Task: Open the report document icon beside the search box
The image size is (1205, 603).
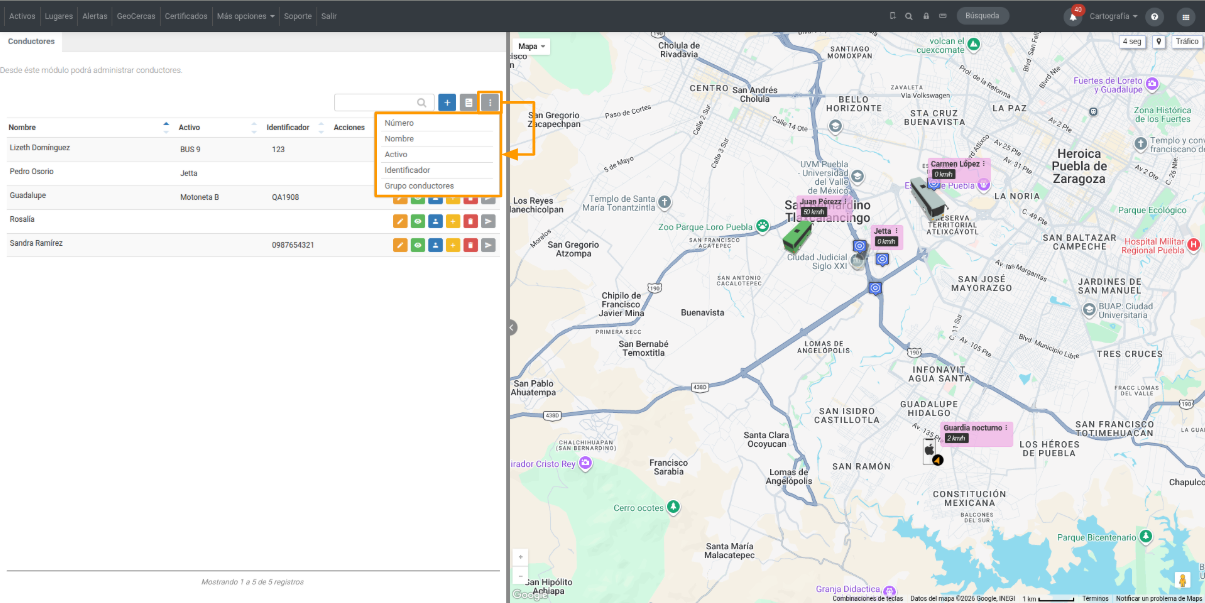Action: 468,102
